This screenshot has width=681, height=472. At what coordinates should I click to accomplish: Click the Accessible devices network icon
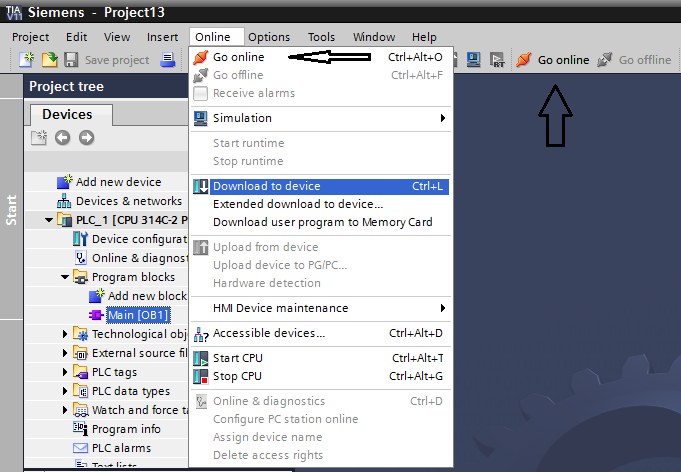pos(201,334)
